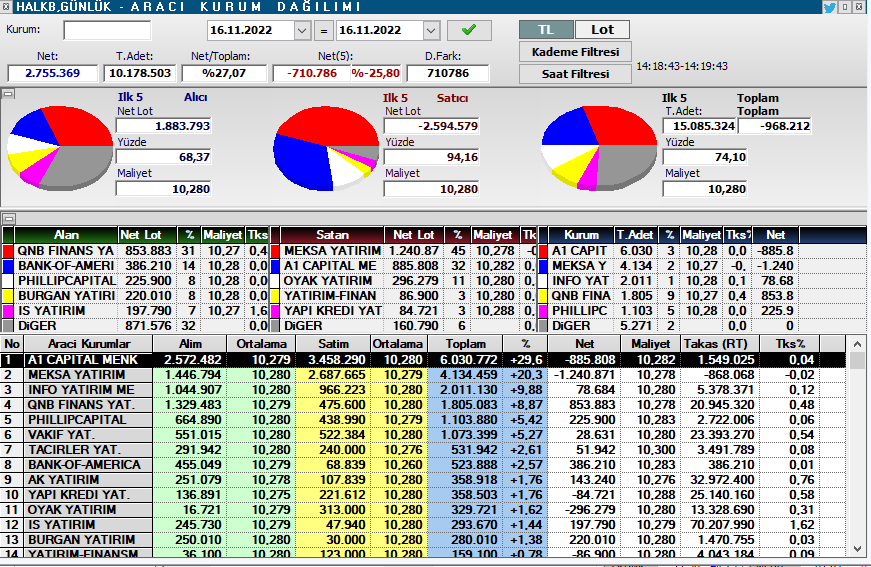Screen dimensions: 871x567
Task: Sort by the Alan column header
Action: tap(66, 235)
